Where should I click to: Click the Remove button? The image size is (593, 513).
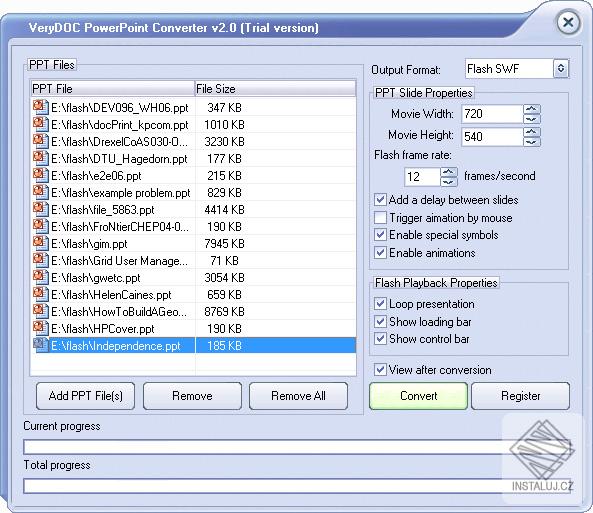[192, 396]
